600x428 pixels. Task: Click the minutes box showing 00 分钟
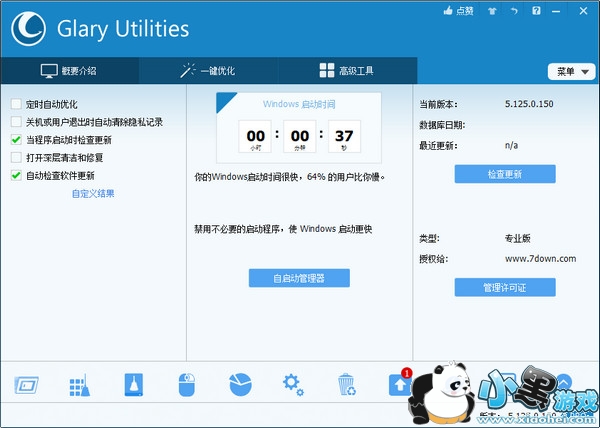point(300,137)
